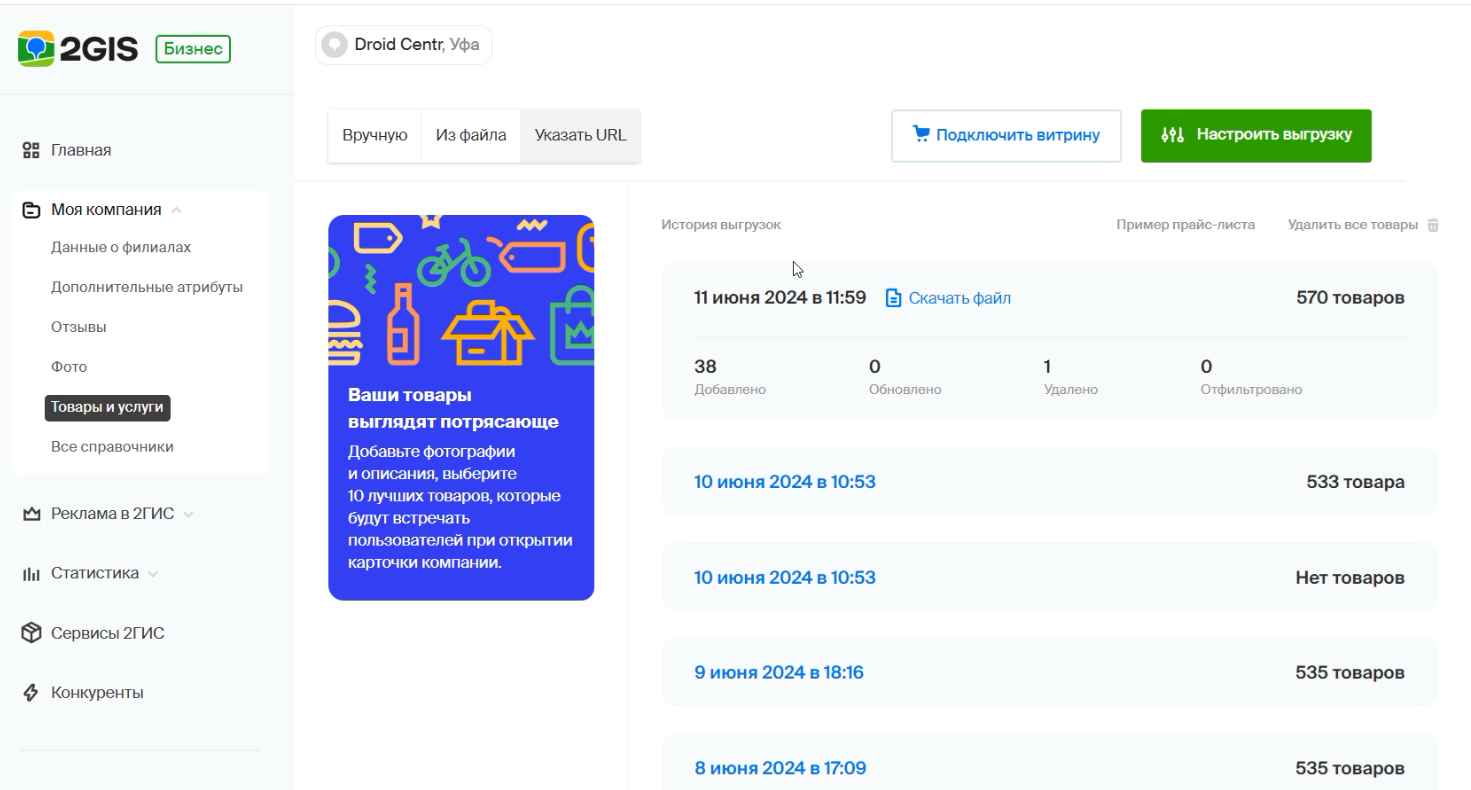Click the sliders icon on Настроить выгрузку
Viewport: 1471px width, 790px height.
1172,135
